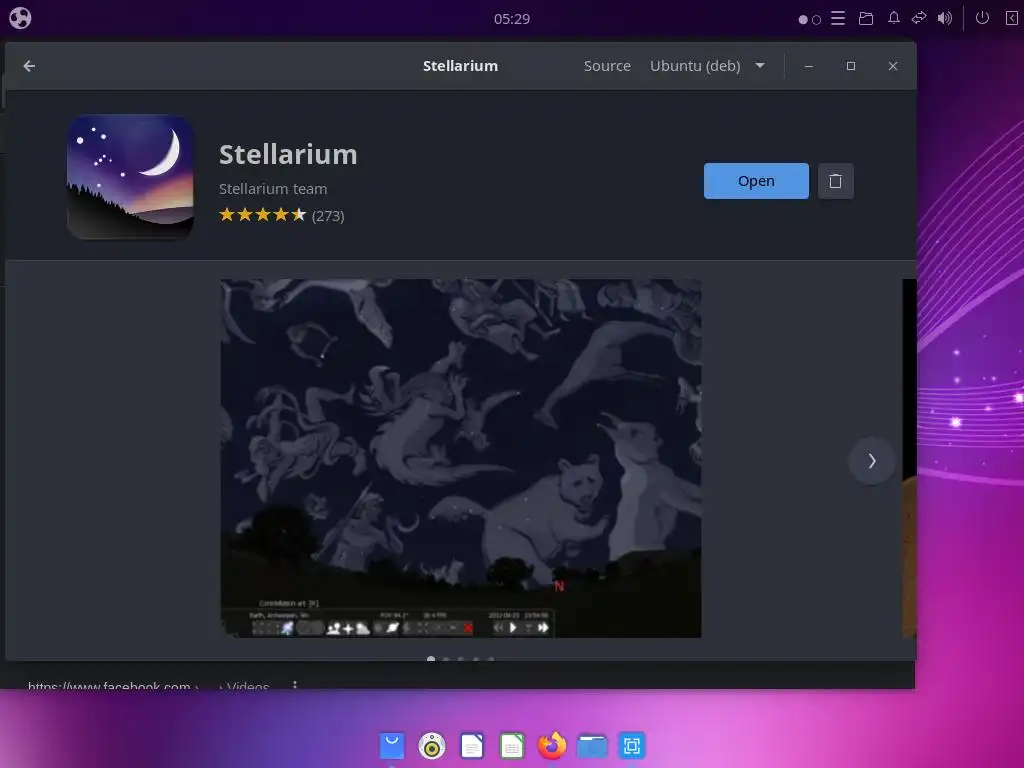The height and width of the screenshot is (768, 1024).
Task: Open Stellarium with the Open button
Action: click(x=756, y=181)
